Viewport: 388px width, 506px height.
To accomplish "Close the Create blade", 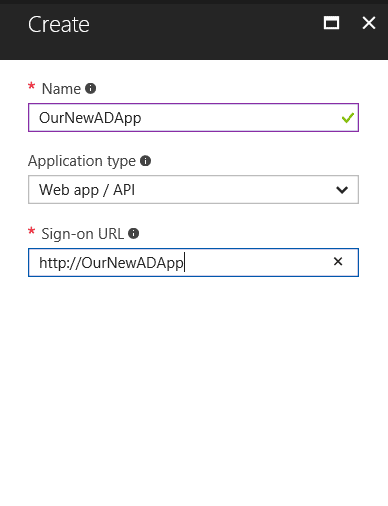I will point(369,23).
